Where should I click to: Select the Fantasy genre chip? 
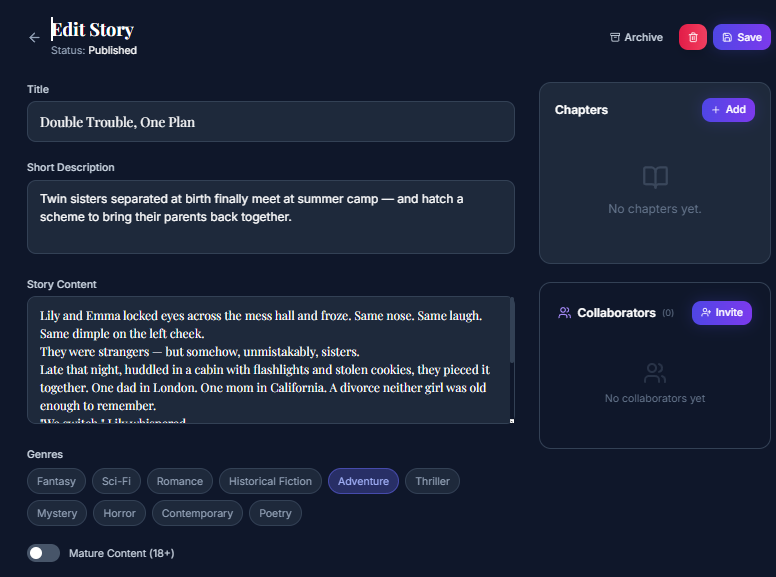[x=56, y=481]
